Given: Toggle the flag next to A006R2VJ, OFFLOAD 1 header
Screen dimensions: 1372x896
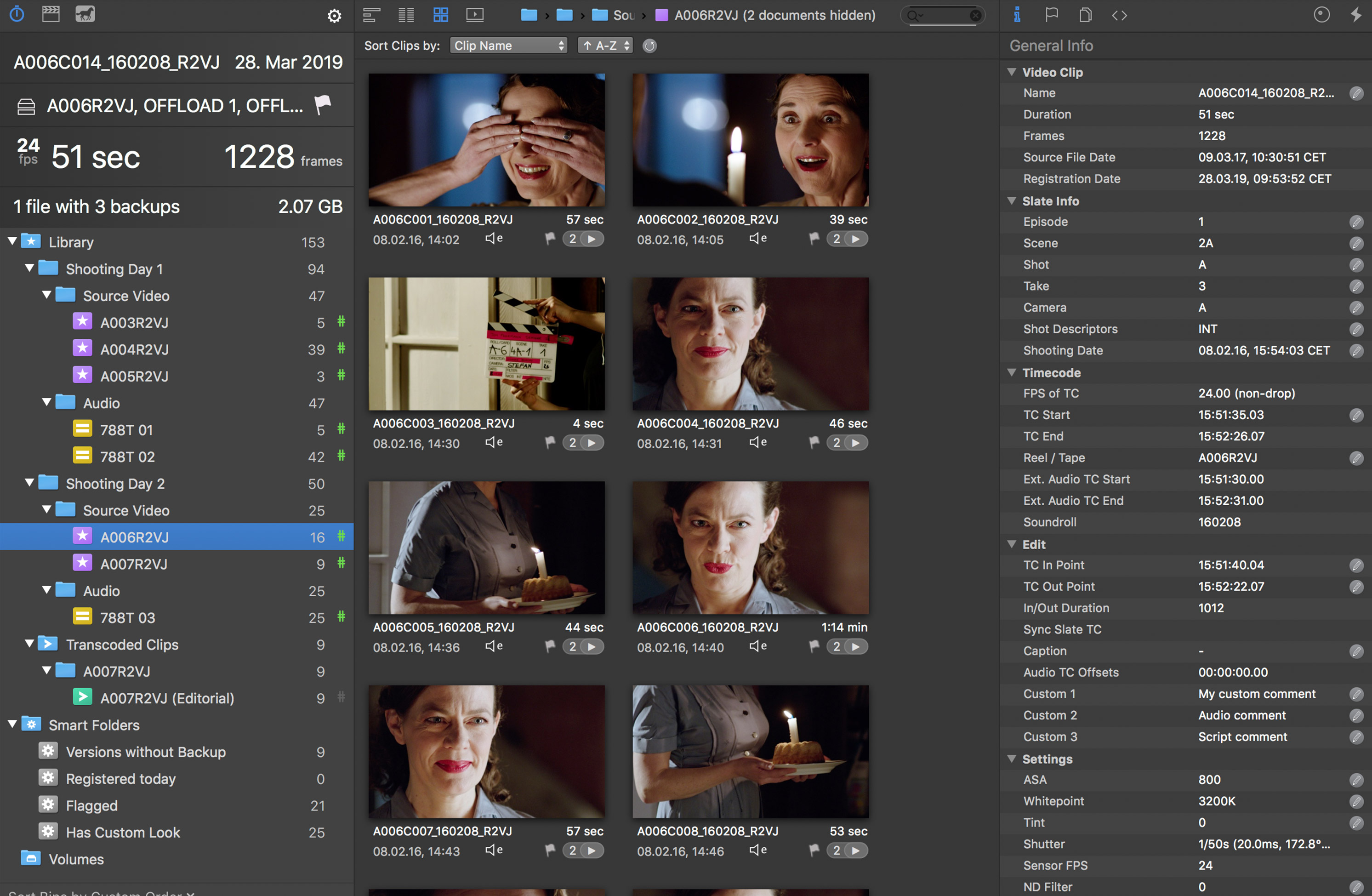Looking at the screenshot, I should [323, 105].
